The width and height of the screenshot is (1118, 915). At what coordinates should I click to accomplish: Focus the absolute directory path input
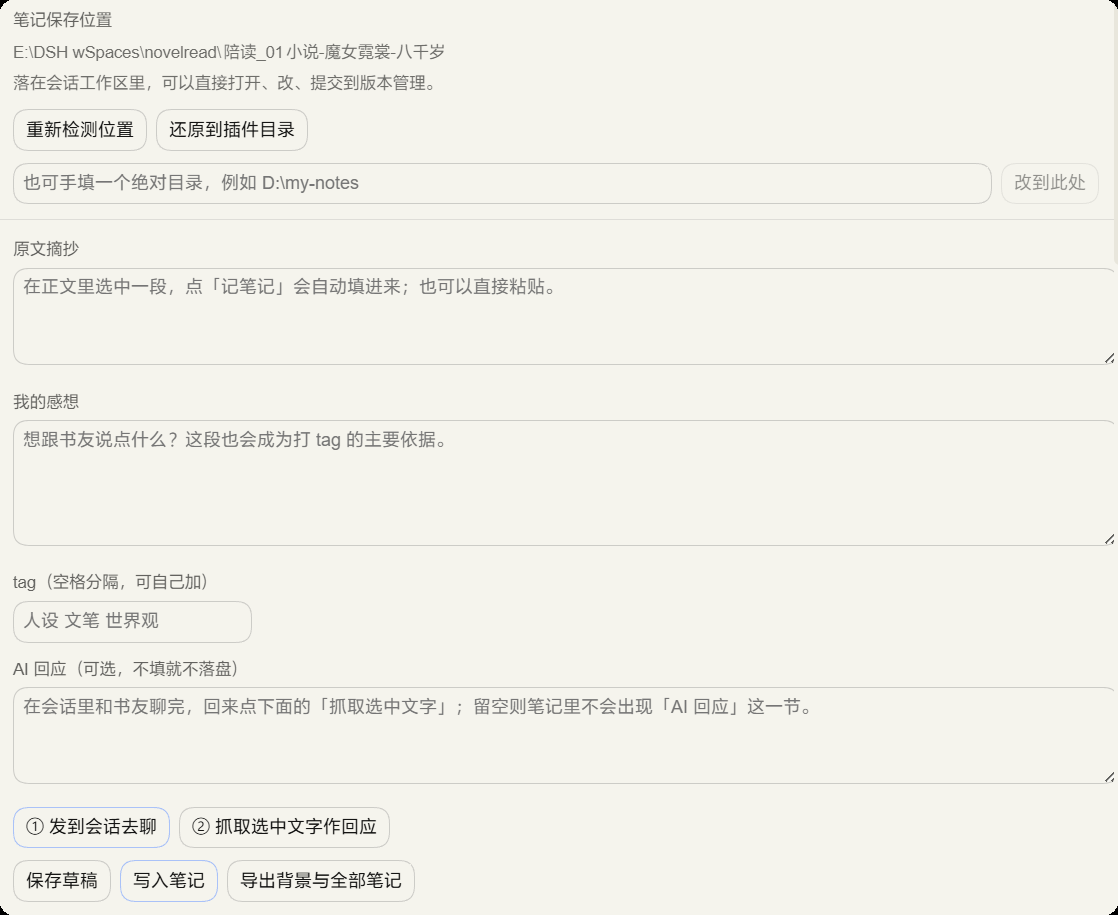502,183
